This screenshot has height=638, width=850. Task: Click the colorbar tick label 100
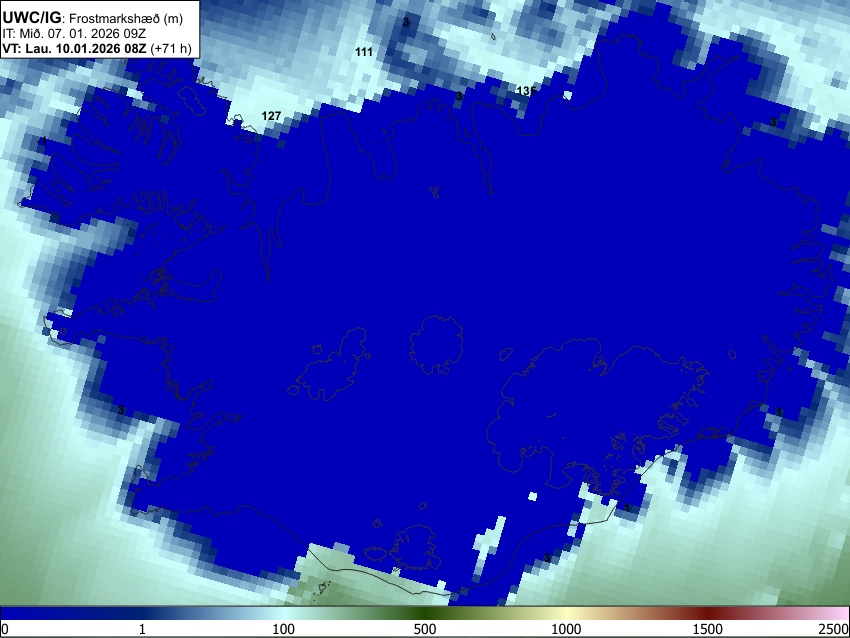[284, 629]
